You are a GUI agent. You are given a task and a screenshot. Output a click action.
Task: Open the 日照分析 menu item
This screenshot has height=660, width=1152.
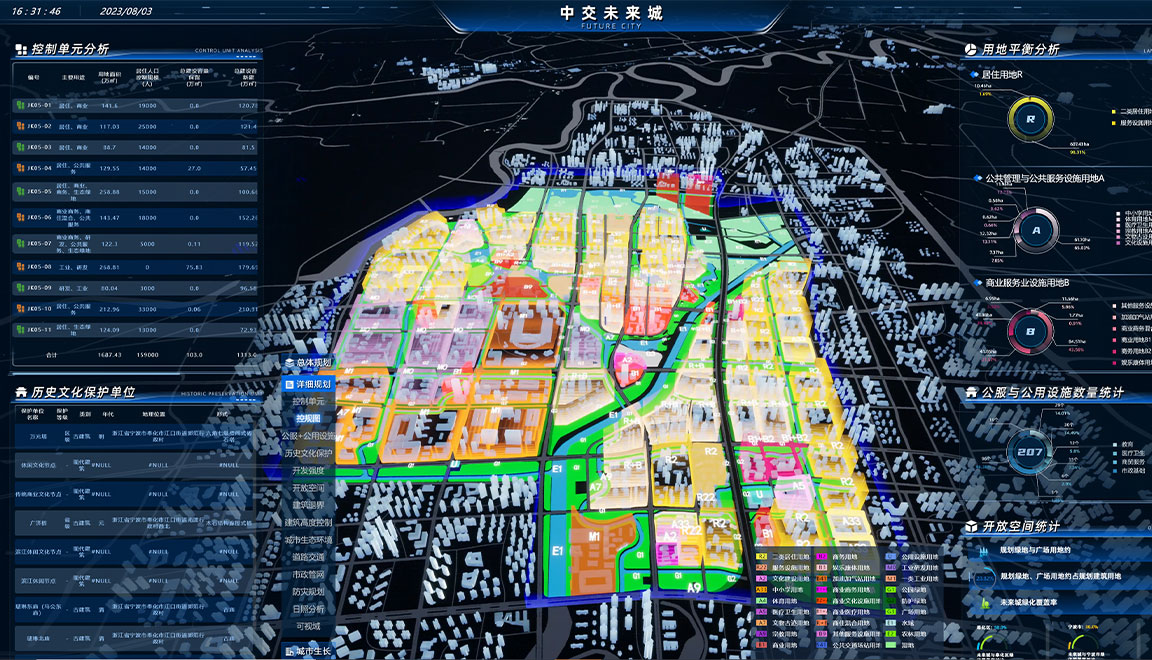pos(308,609)
